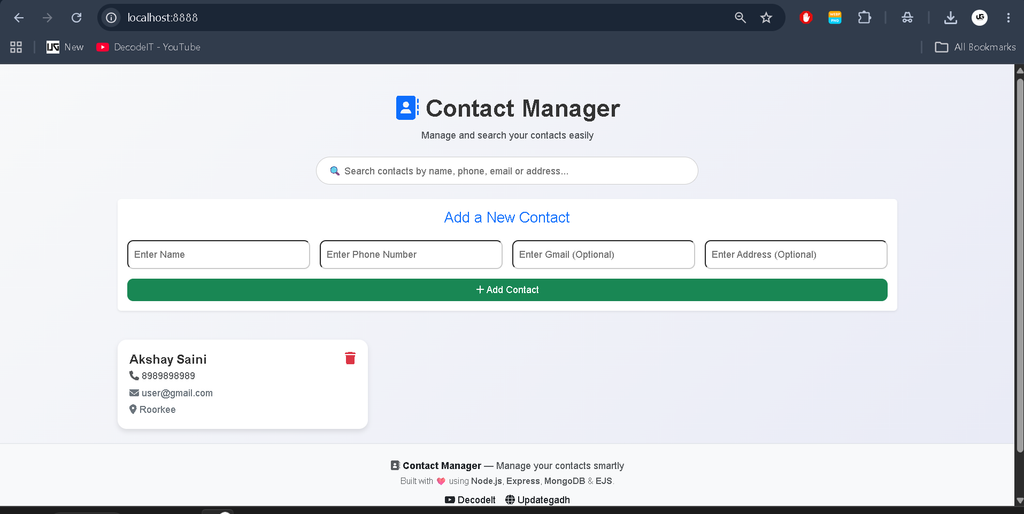1024x514 pixels.
Task: Click the phone icon on the contact card
Action: (134, 376)
